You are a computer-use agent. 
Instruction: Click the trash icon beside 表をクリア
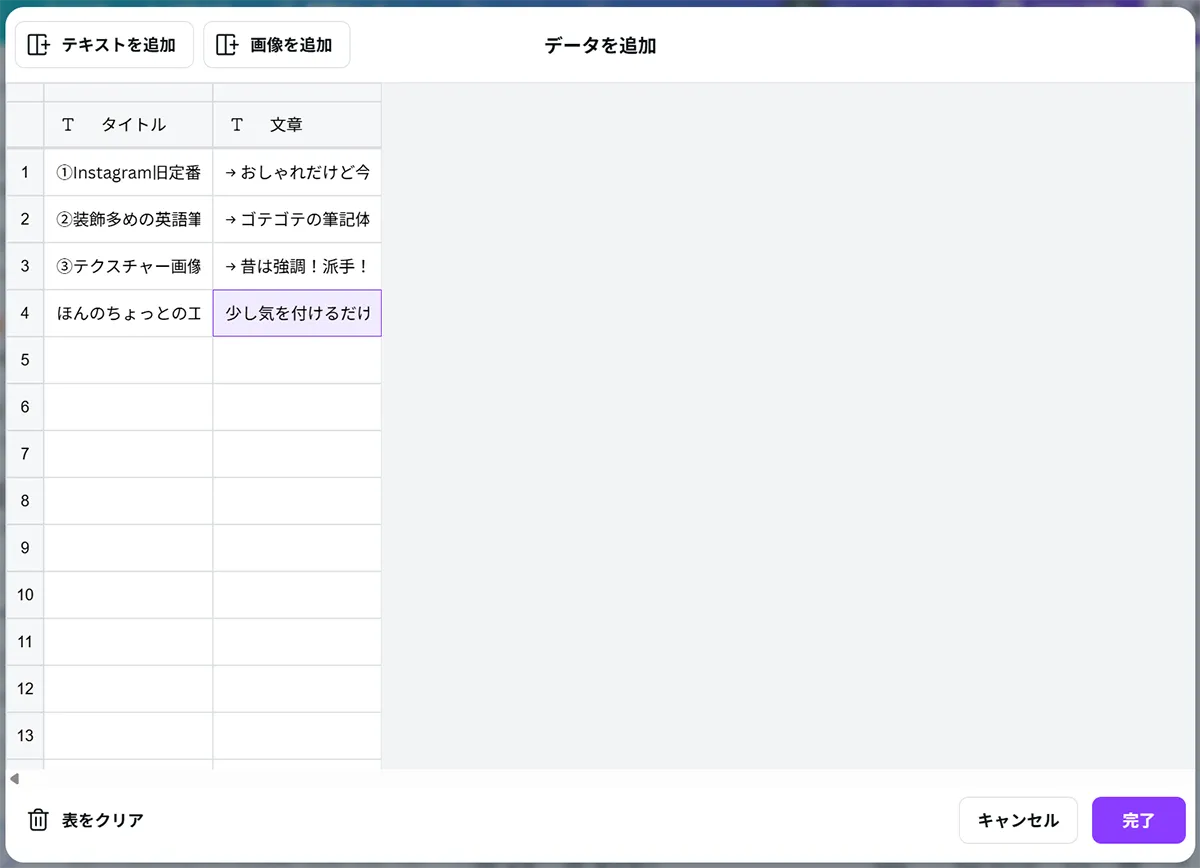point(38,820)
